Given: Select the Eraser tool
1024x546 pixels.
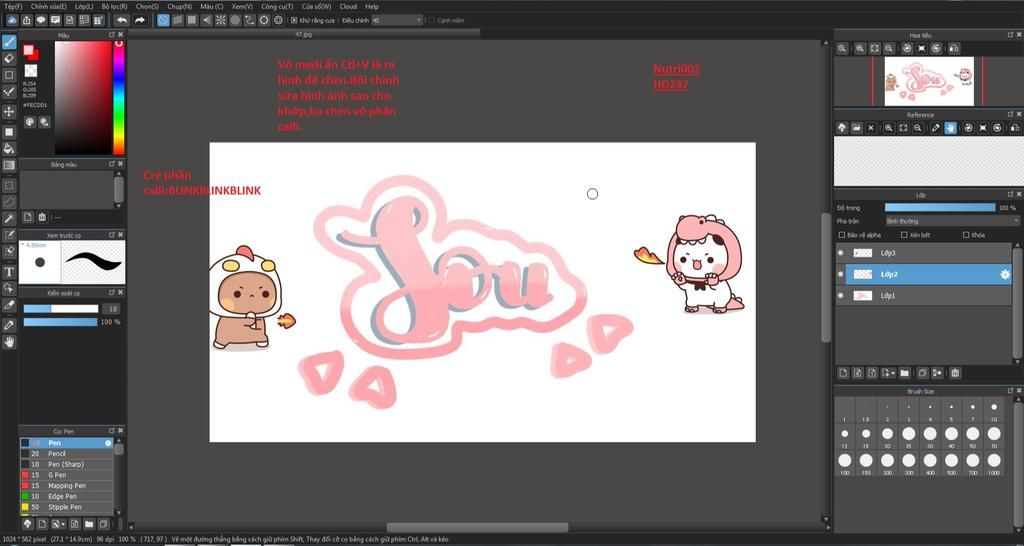Looking at the screenshot, I should (x=8, y=59).
